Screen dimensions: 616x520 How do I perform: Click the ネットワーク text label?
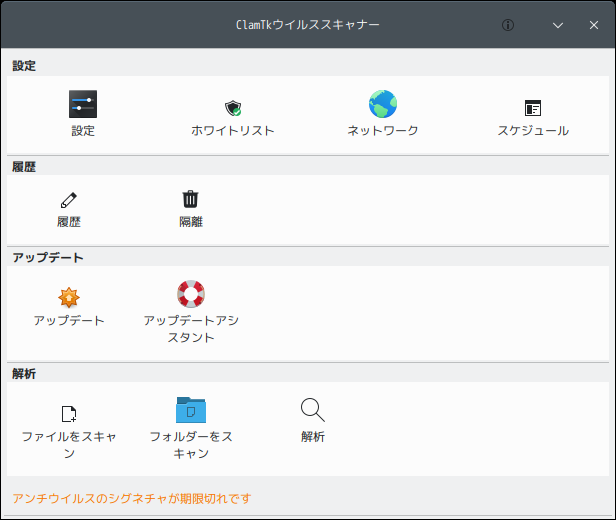[x=382, y=131]
